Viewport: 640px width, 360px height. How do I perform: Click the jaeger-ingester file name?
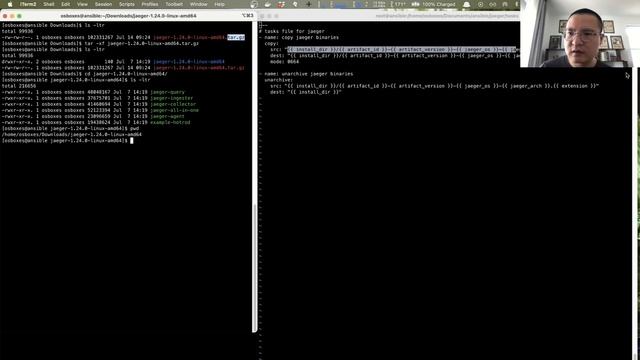click(x=172, y=98)
